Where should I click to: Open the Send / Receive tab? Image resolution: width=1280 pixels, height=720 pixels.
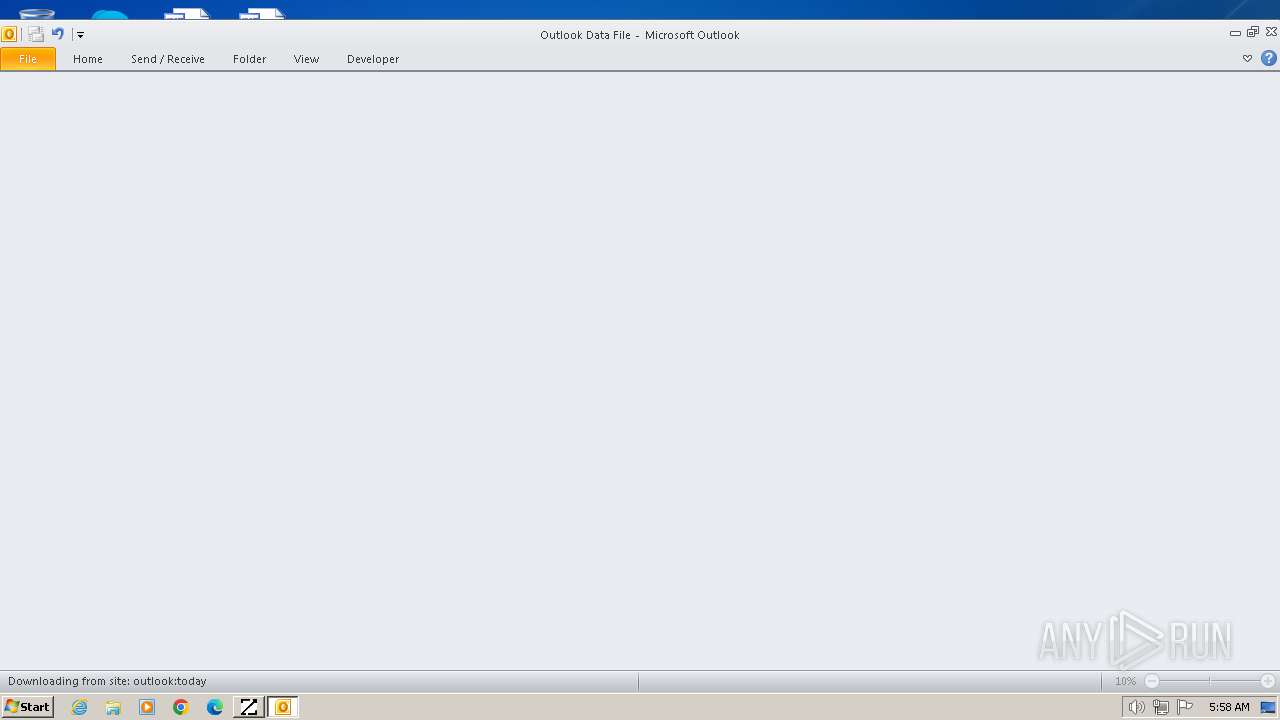click(168, 59)
